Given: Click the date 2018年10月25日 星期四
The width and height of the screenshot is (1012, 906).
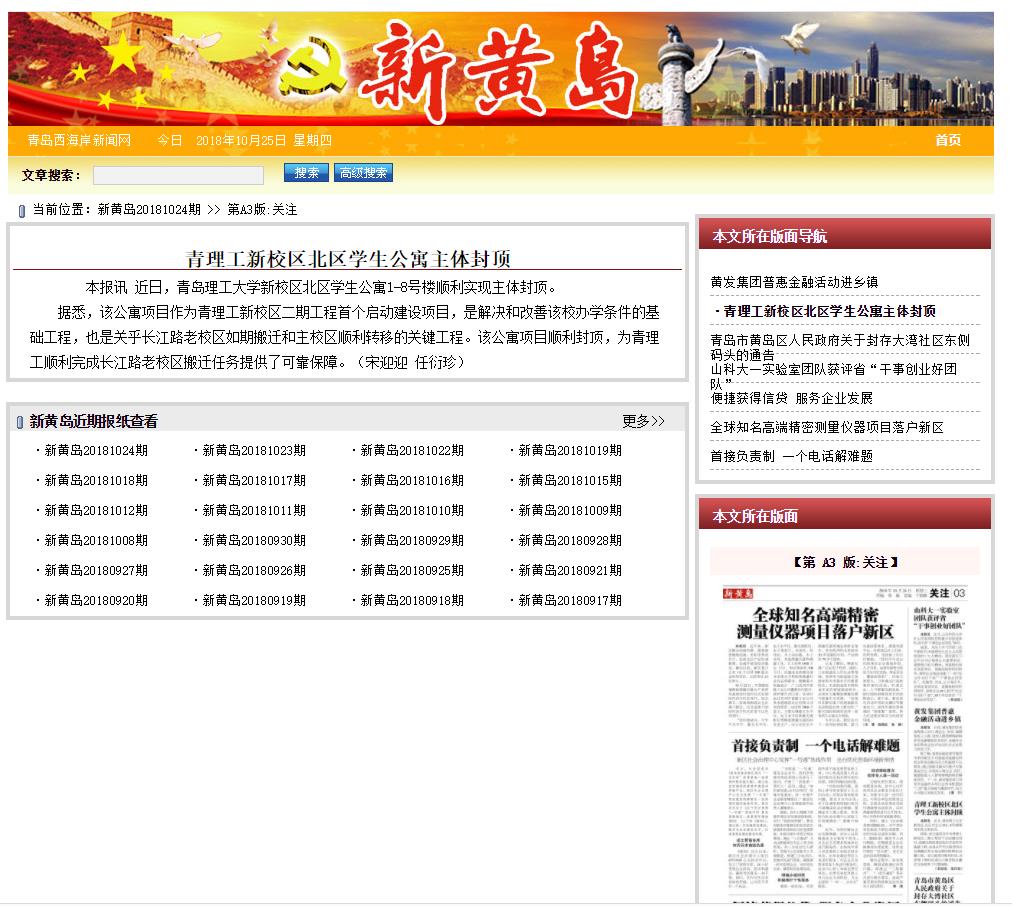Looking at the screenshot, I should point(263,140).
